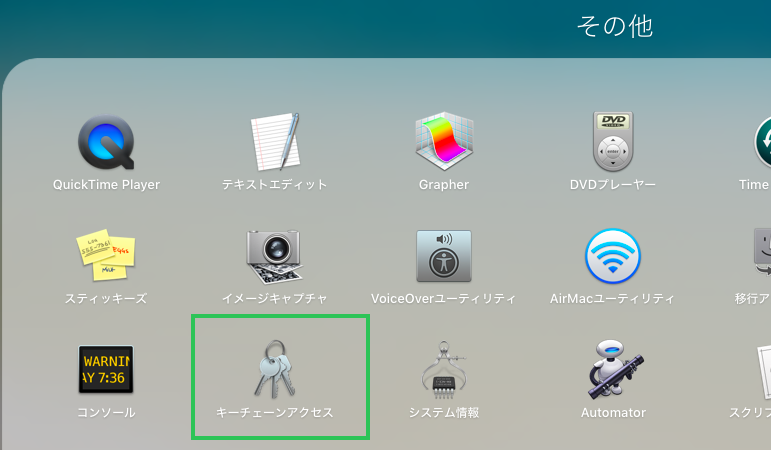Click the システム情報 label text
This screenshot has width=771, height=450.
pyautogui.click(x=444, y=413)
